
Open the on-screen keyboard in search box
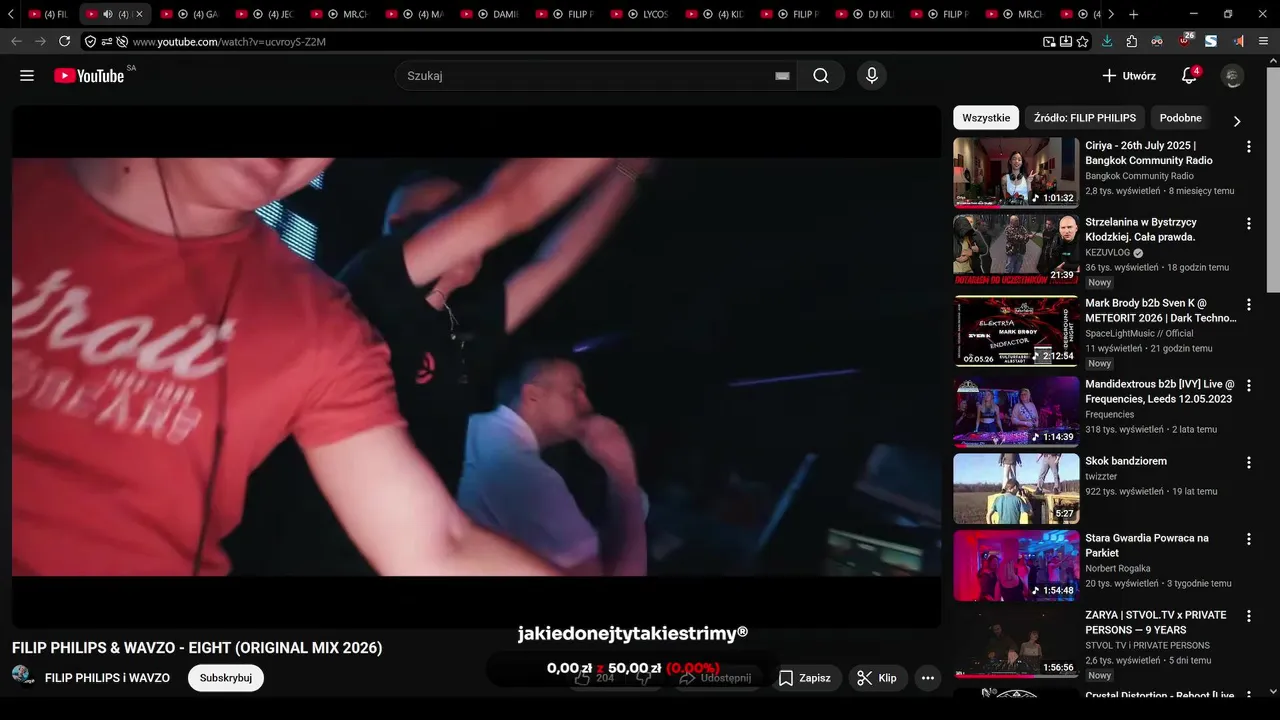782,76
